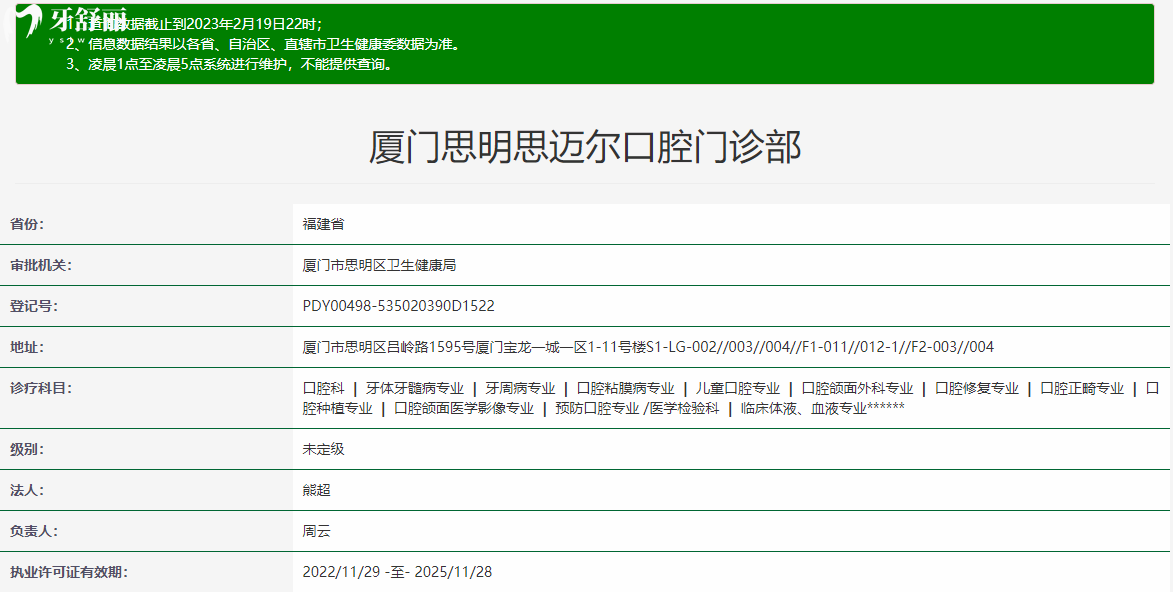Click 预防口腔专业 /医学检验科 entry
The width and height of the screenshot is (1173, 592).
click(637, 409)
